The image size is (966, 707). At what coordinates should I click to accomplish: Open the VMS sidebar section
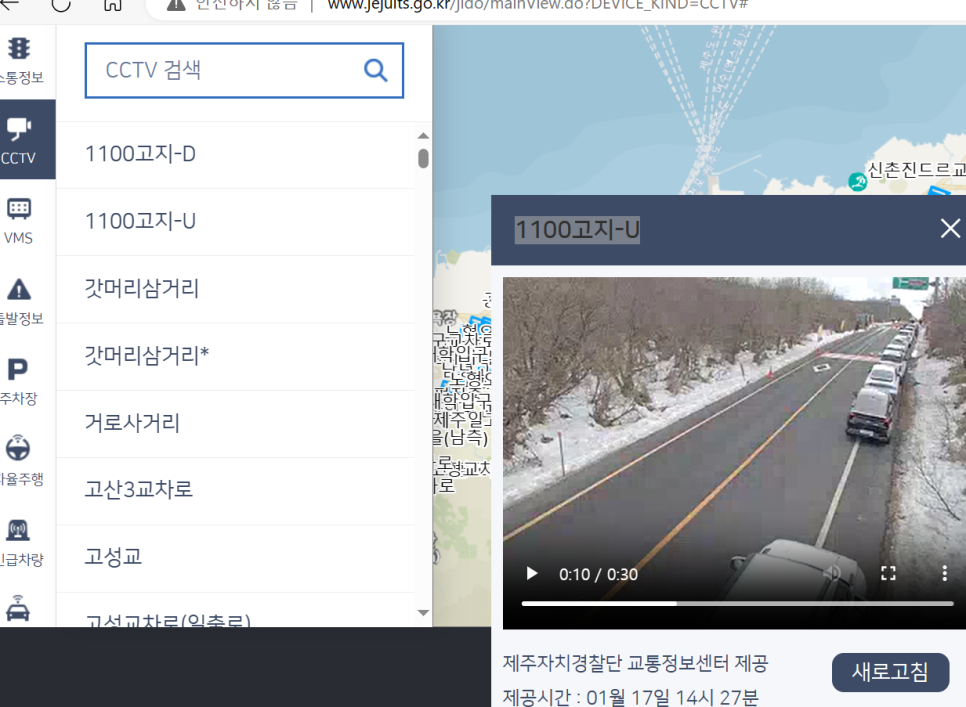point(18,221)
